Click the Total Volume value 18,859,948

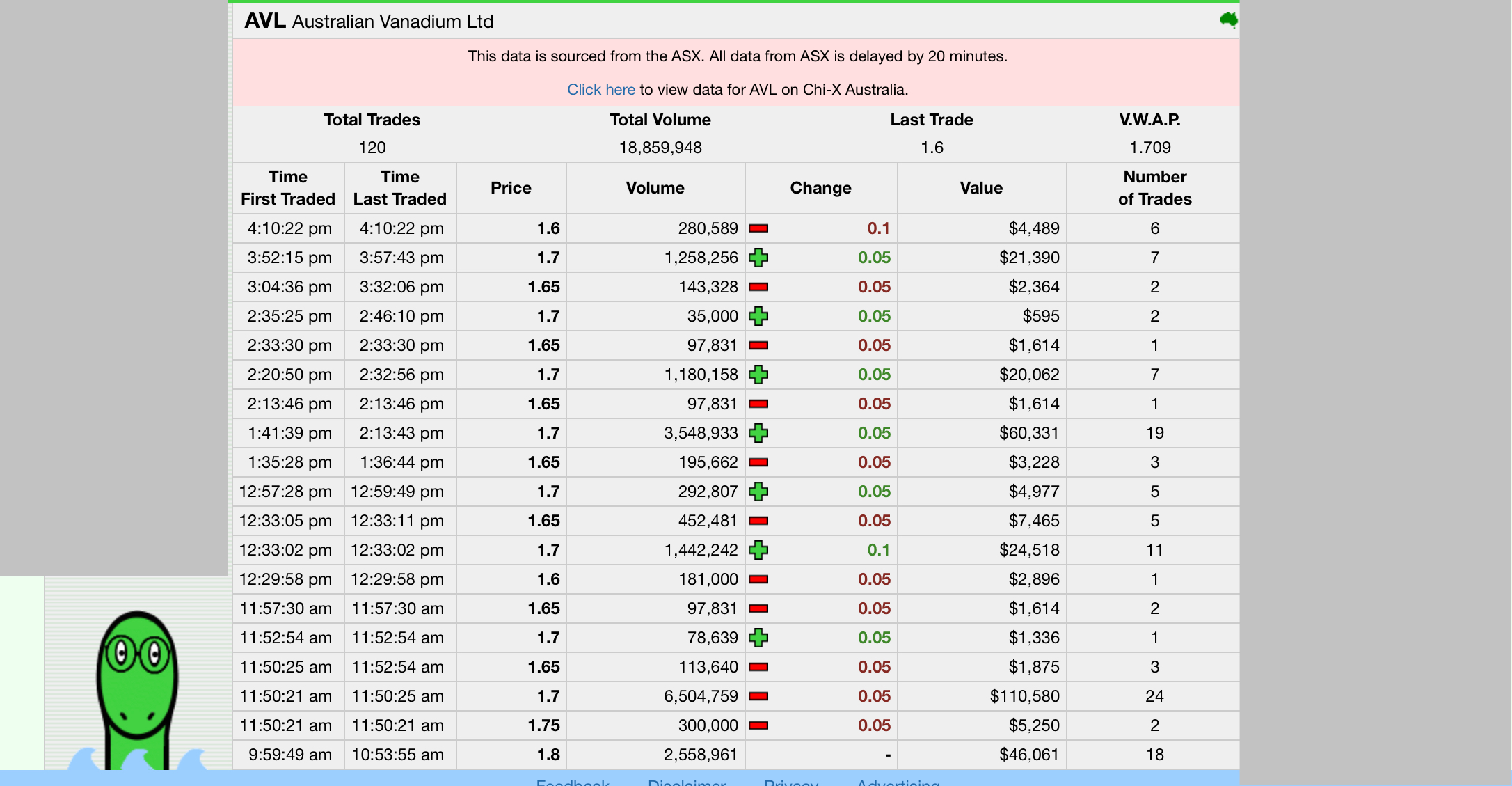click(x=660, y=148)
